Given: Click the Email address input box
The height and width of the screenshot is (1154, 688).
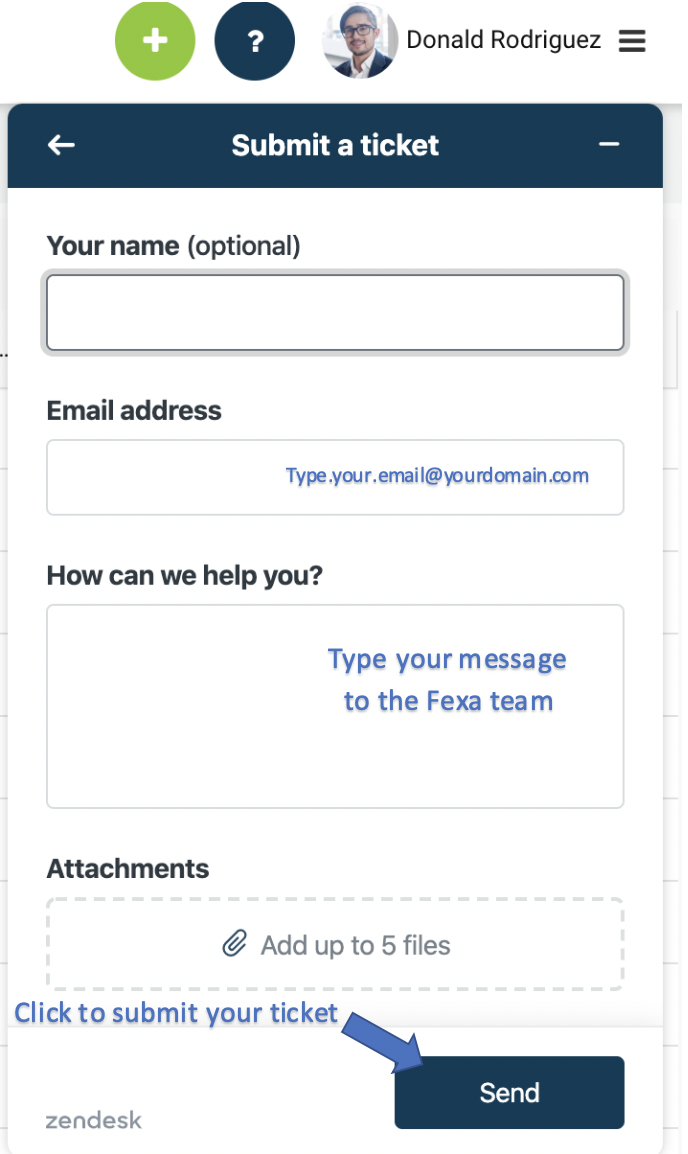Looking at the screenshot, I should (335, 477).
